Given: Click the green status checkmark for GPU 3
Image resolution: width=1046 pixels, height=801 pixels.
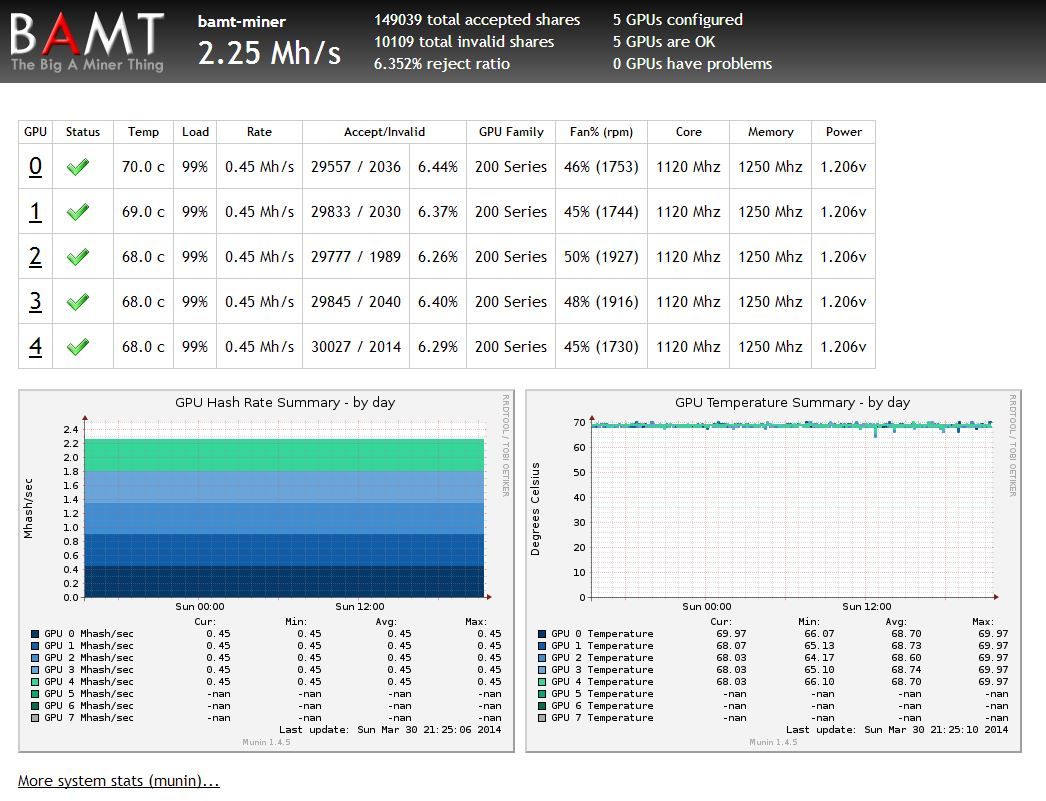Looking at the screenshot, I should (x=83, y=301).
